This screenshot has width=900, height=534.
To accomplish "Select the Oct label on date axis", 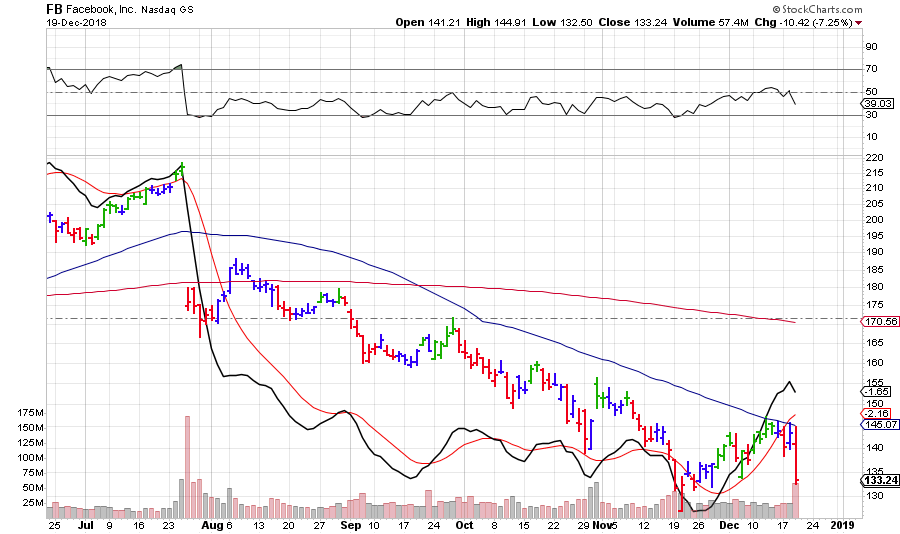I will click(463, 523).
